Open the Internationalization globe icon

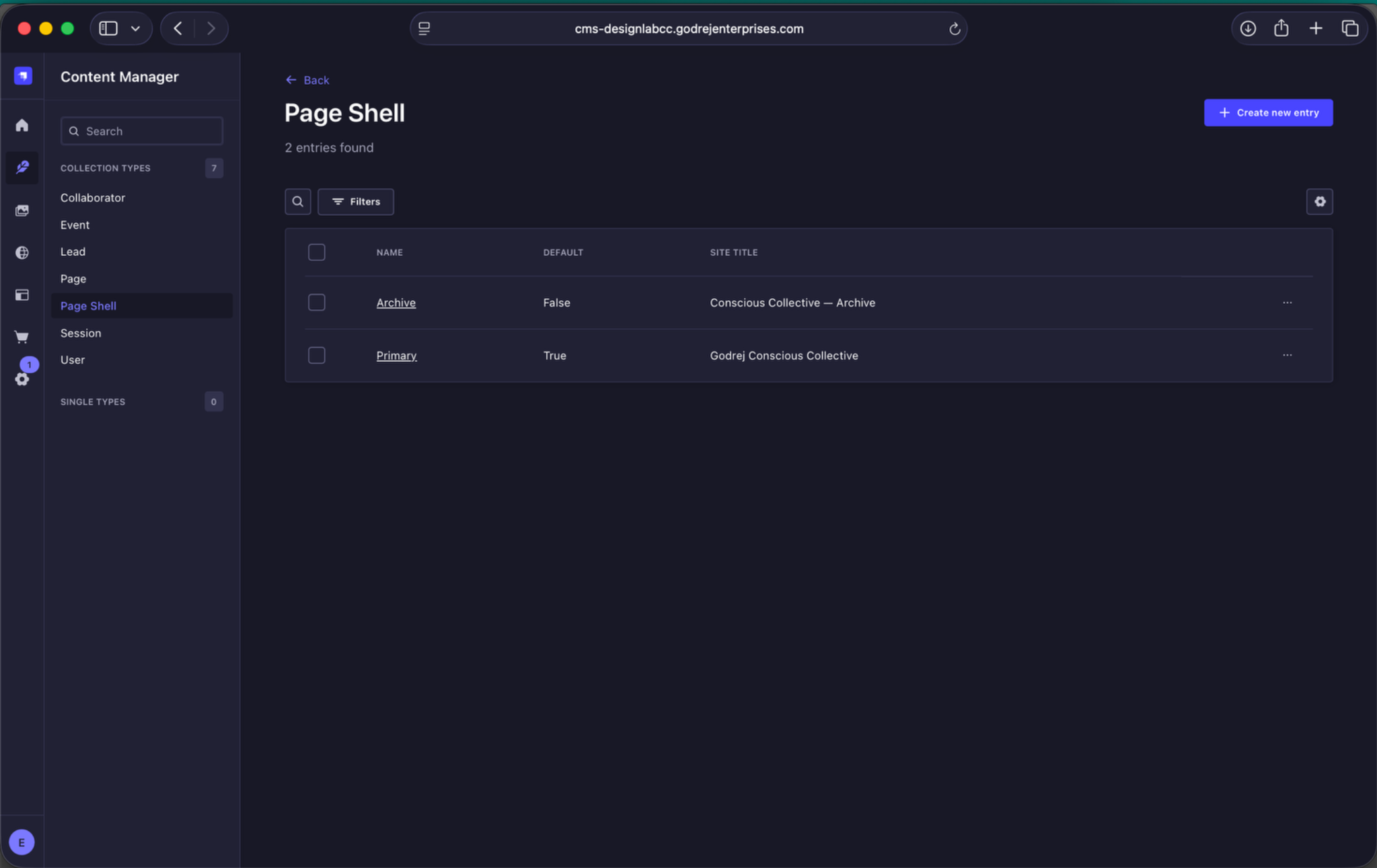(22, 253)
